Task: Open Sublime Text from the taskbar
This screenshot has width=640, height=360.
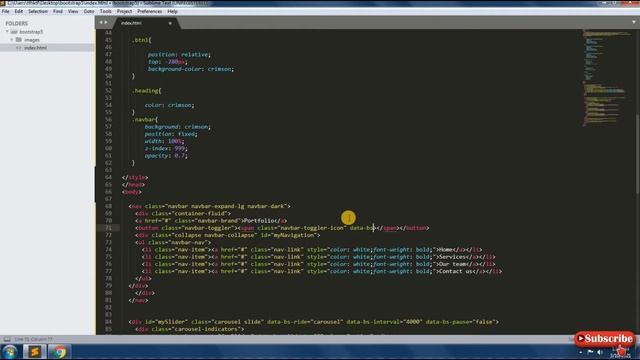Action: [34, 352]
